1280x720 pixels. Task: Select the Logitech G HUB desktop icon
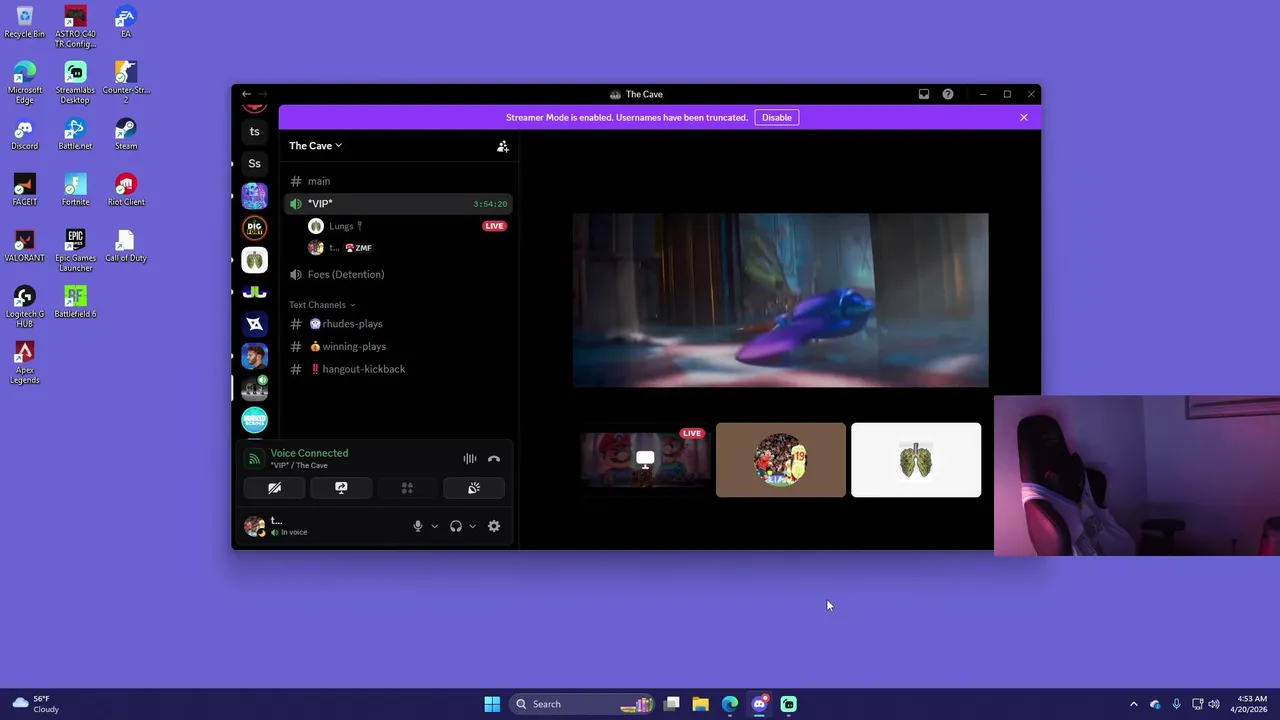[24, 306]
